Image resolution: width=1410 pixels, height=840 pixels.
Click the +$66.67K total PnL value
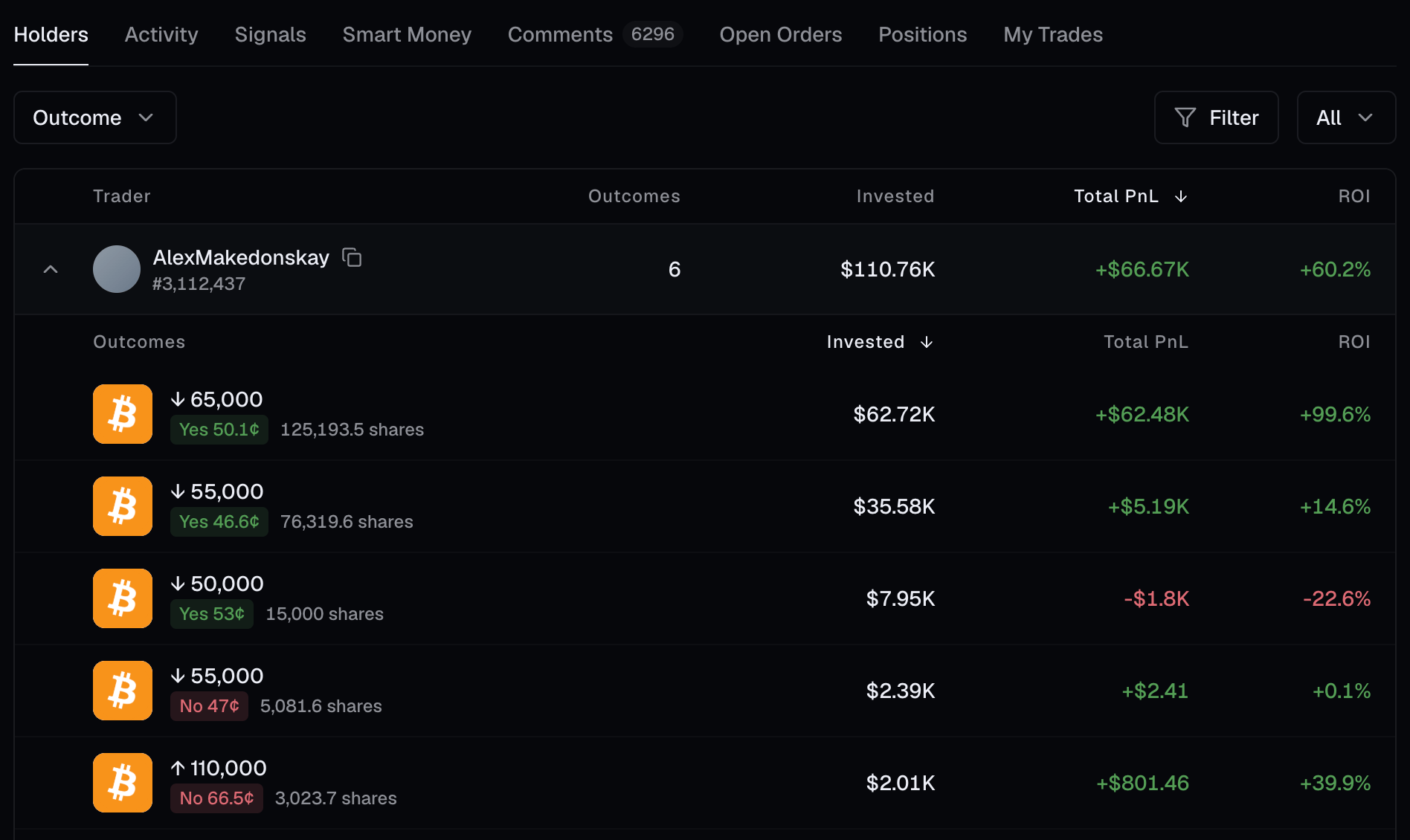click(1142, 269)
